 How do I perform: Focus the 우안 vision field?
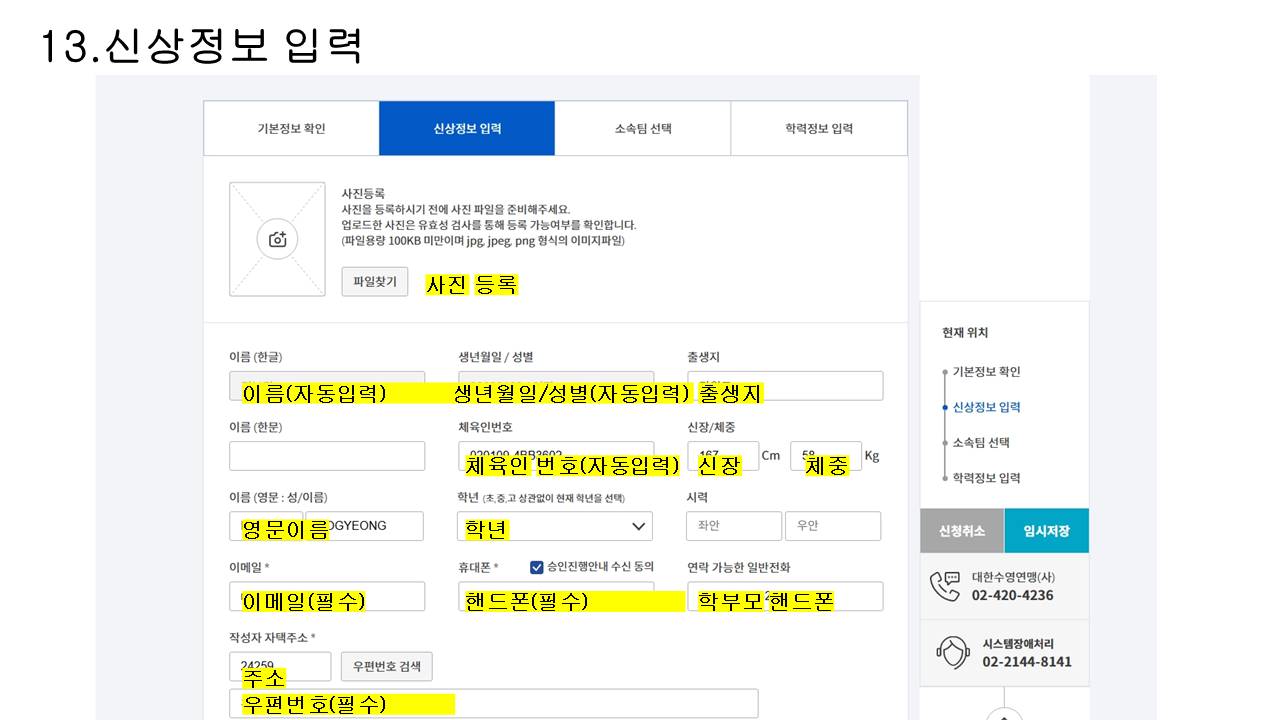point(832,526)
